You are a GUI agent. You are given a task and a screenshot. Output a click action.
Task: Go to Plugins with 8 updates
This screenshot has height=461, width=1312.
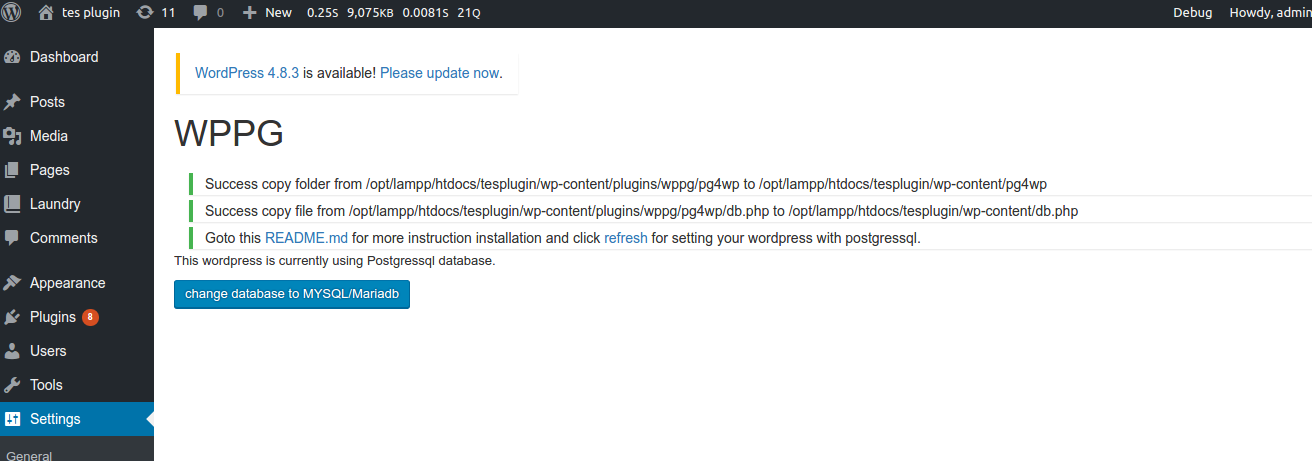pyautogui.click(x=53, y=317)
